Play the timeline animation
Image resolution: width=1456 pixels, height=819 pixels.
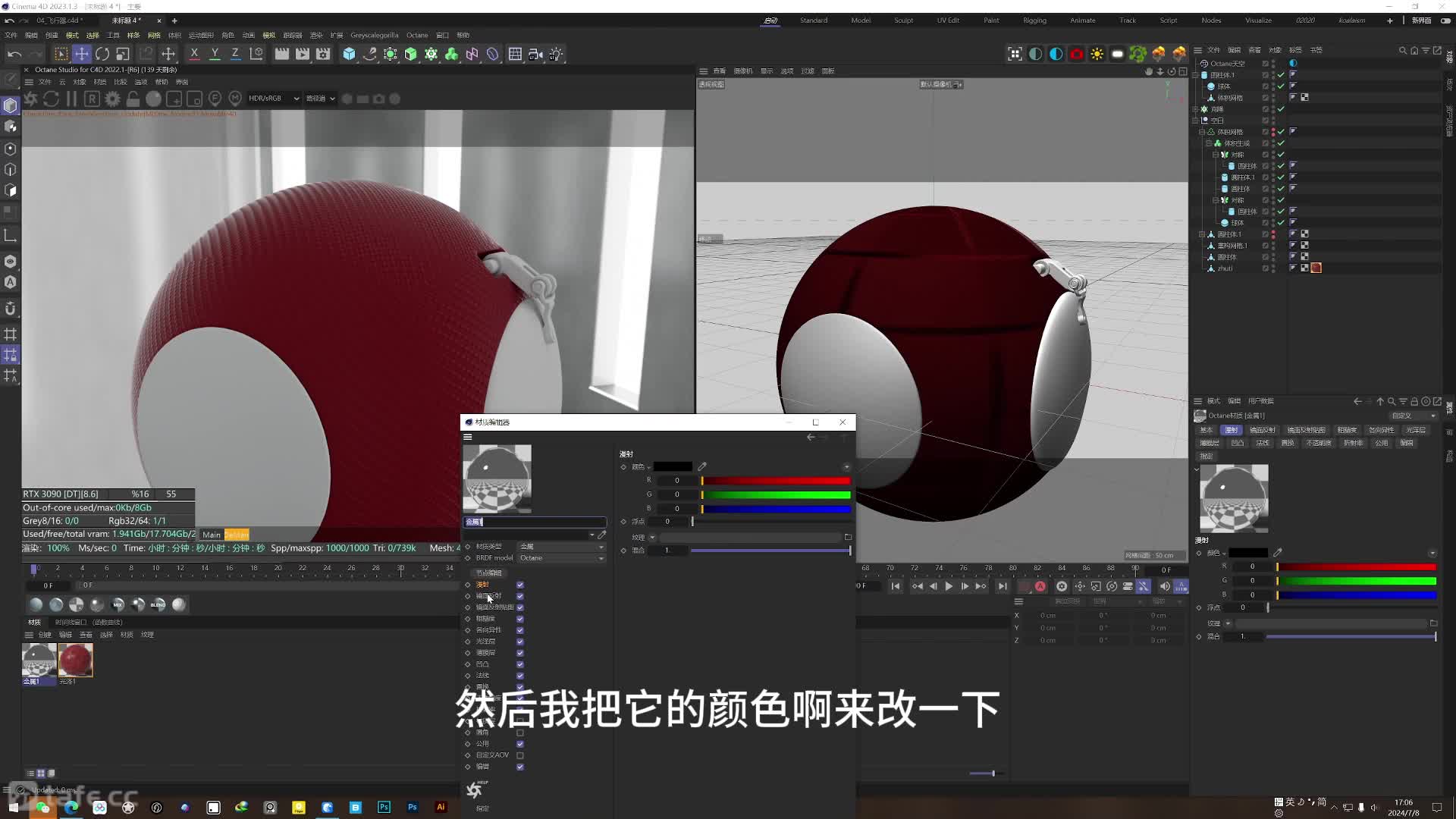click(949, 586)
